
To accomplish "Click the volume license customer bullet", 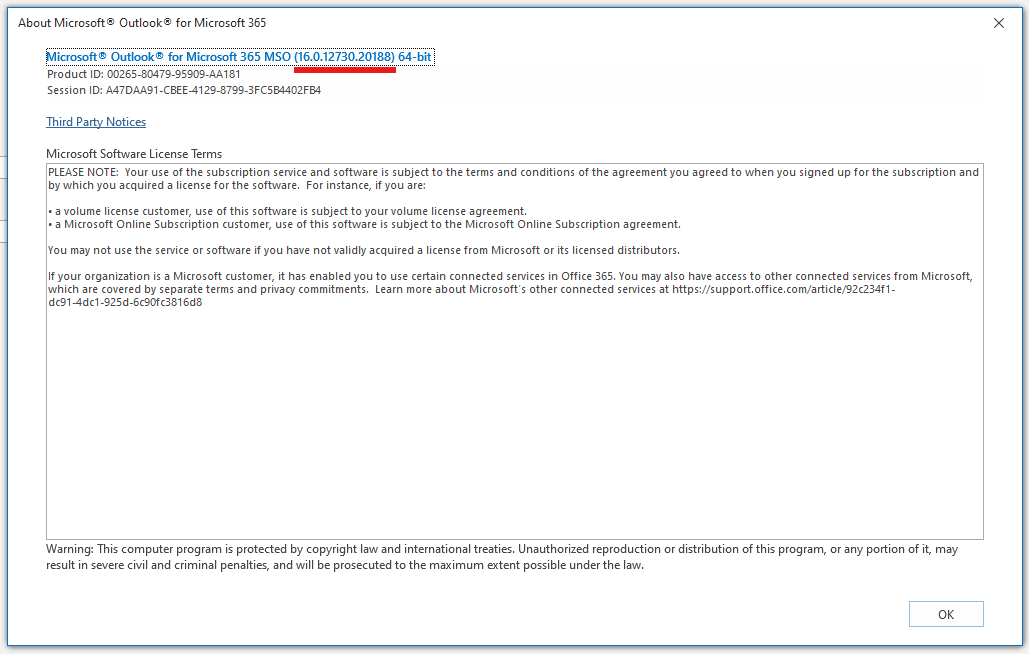I will [x=287, y=211].
